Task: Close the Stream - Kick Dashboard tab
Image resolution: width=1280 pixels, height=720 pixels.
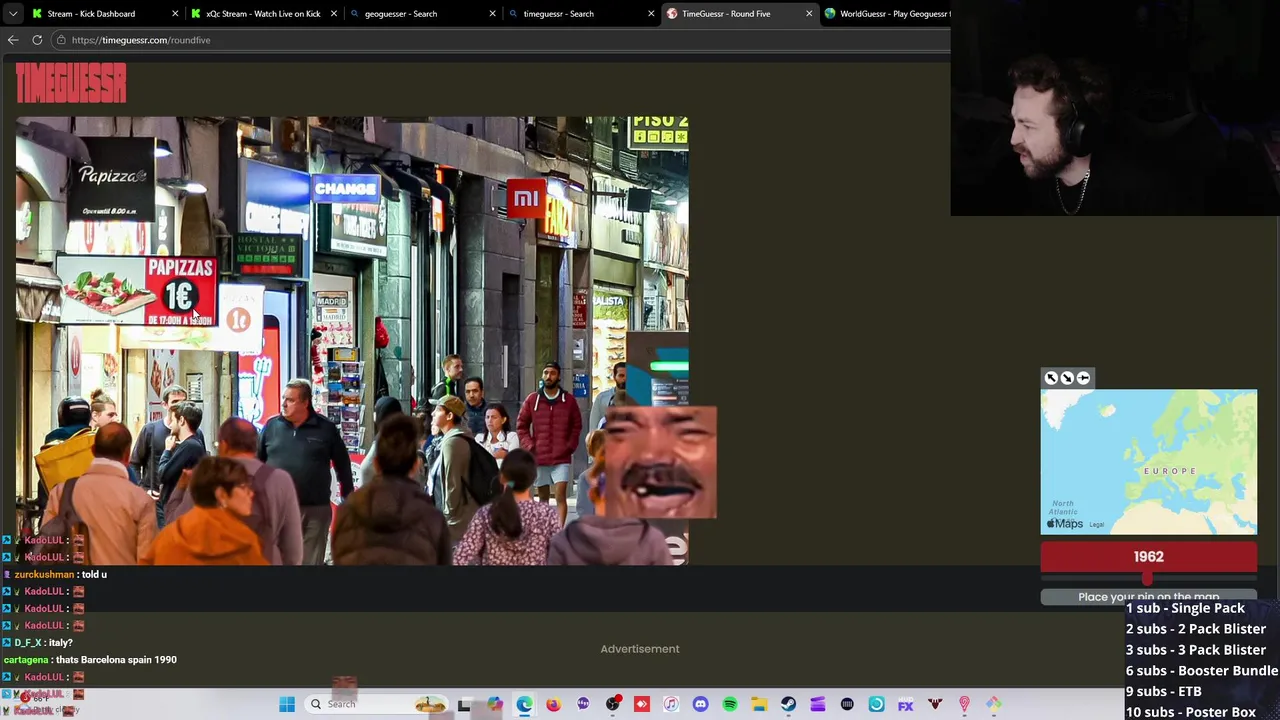Action: click(175, 14)
